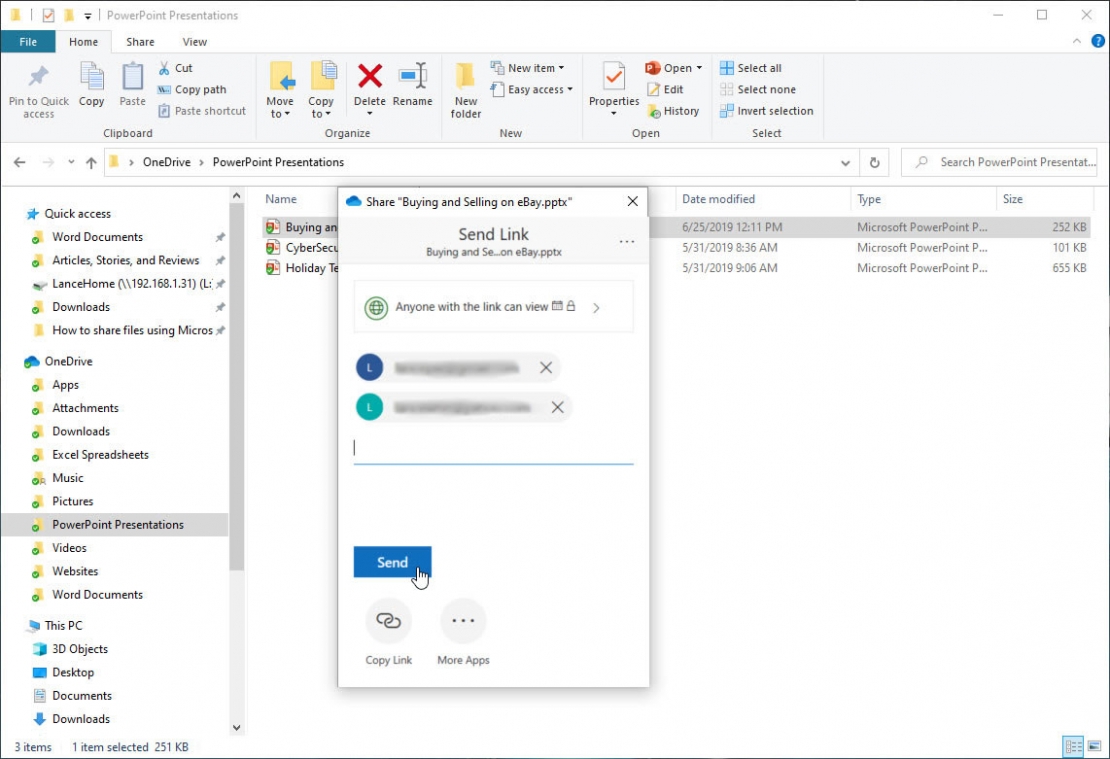This screenshot has height=759, width=1110.
Task: Click Invert selection in the Select group
Action: tap(766, 111)
